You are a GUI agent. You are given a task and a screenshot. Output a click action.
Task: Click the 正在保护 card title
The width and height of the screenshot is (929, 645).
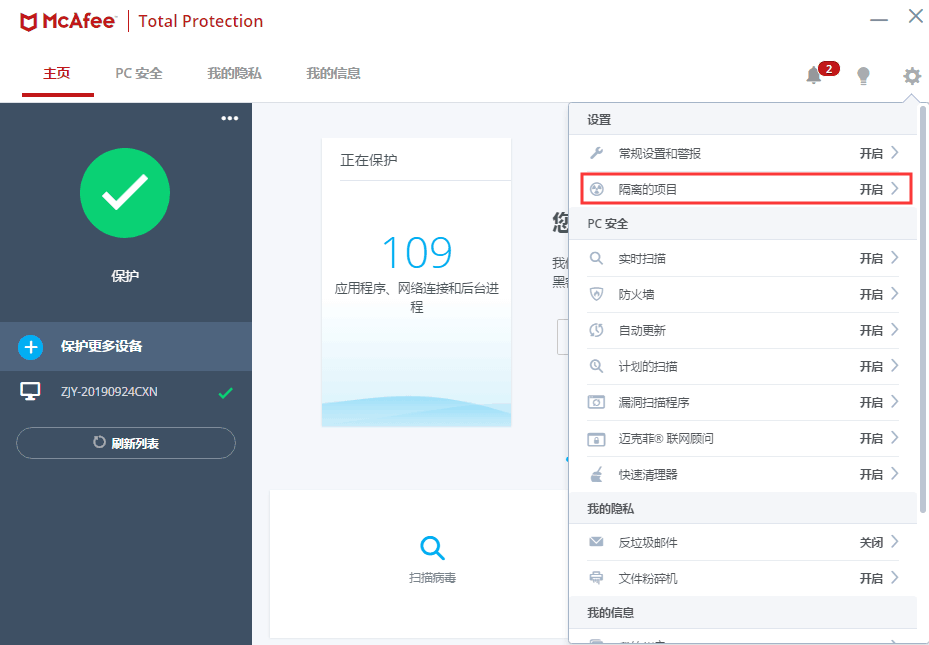[x=369, y=160]
